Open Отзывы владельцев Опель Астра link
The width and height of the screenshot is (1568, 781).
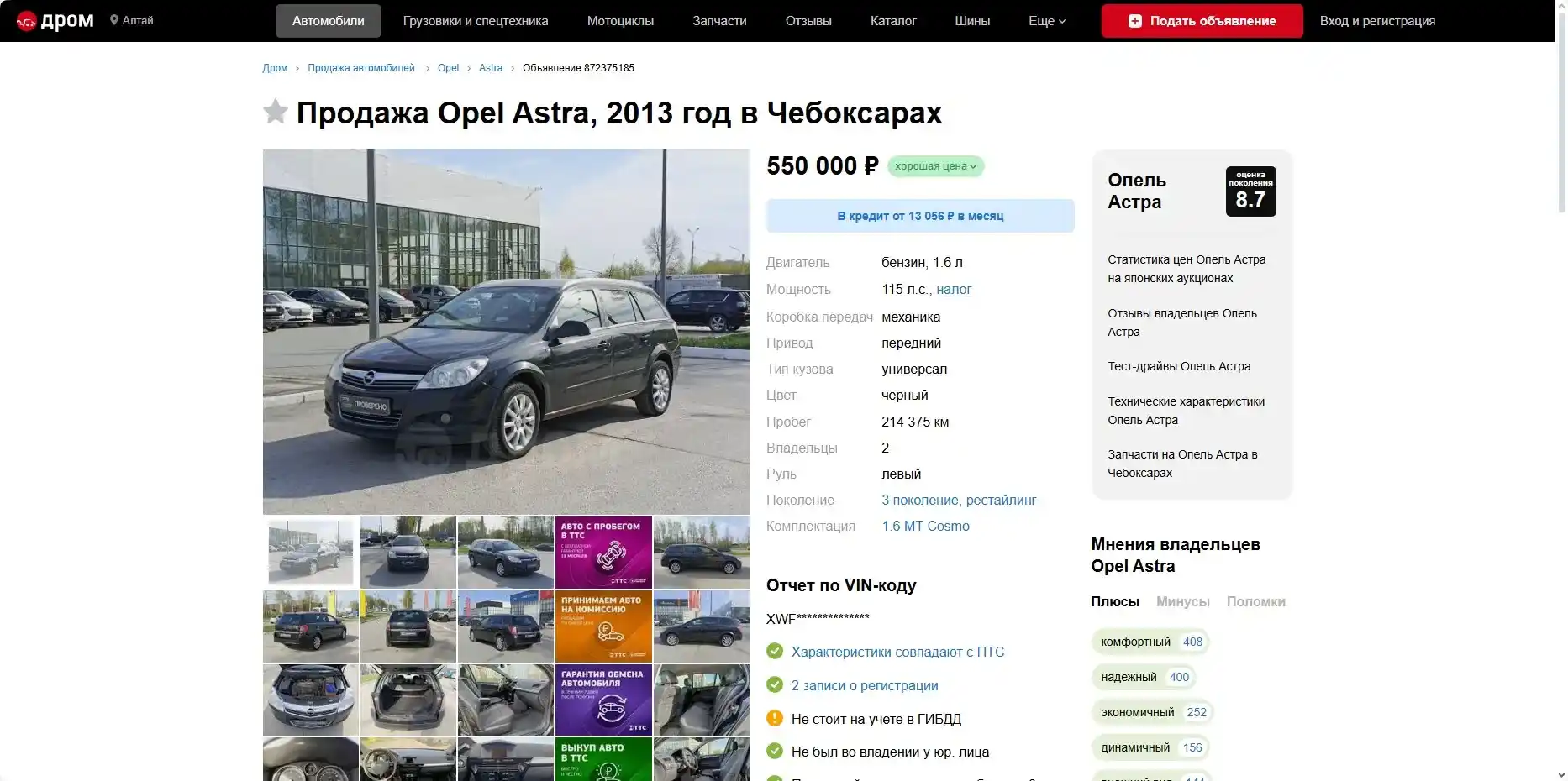1182,322
